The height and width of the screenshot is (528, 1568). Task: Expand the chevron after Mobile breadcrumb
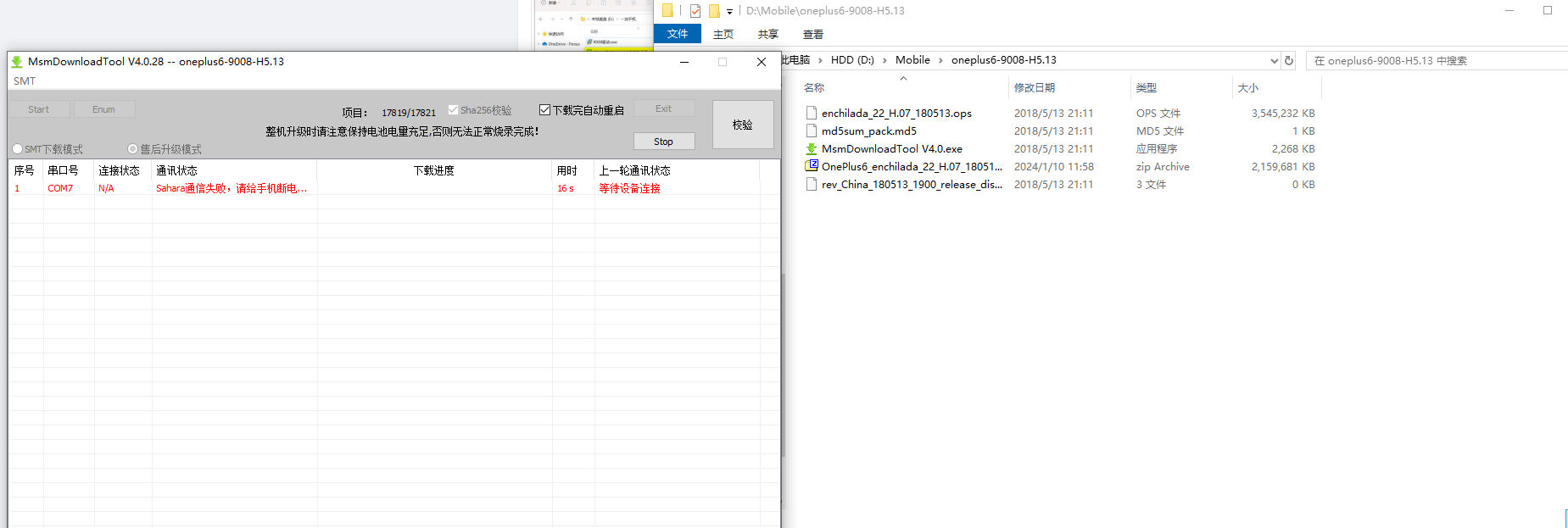pyautogui.click(x=940, y=60)
